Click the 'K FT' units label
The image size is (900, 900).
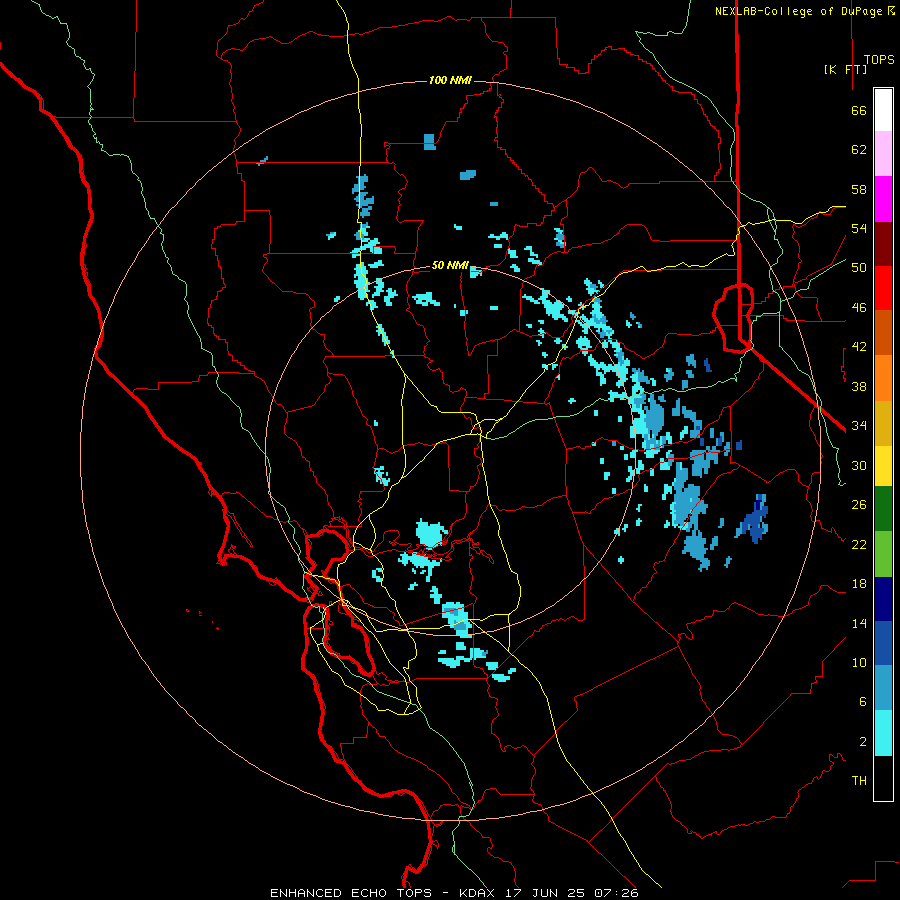(845, 69)
